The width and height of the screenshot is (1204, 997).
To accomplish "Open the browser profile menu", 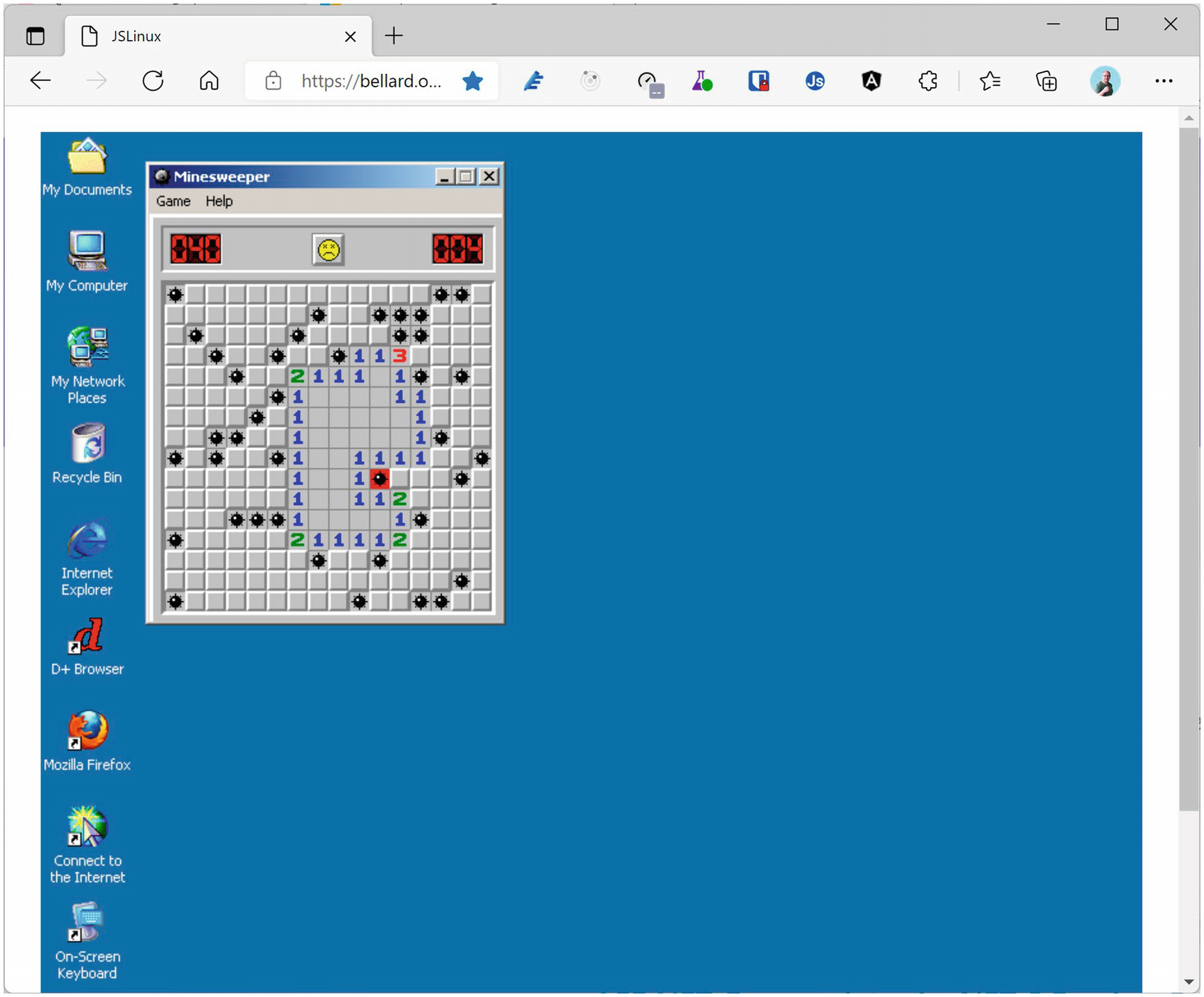I will (x=1105, y=80).
